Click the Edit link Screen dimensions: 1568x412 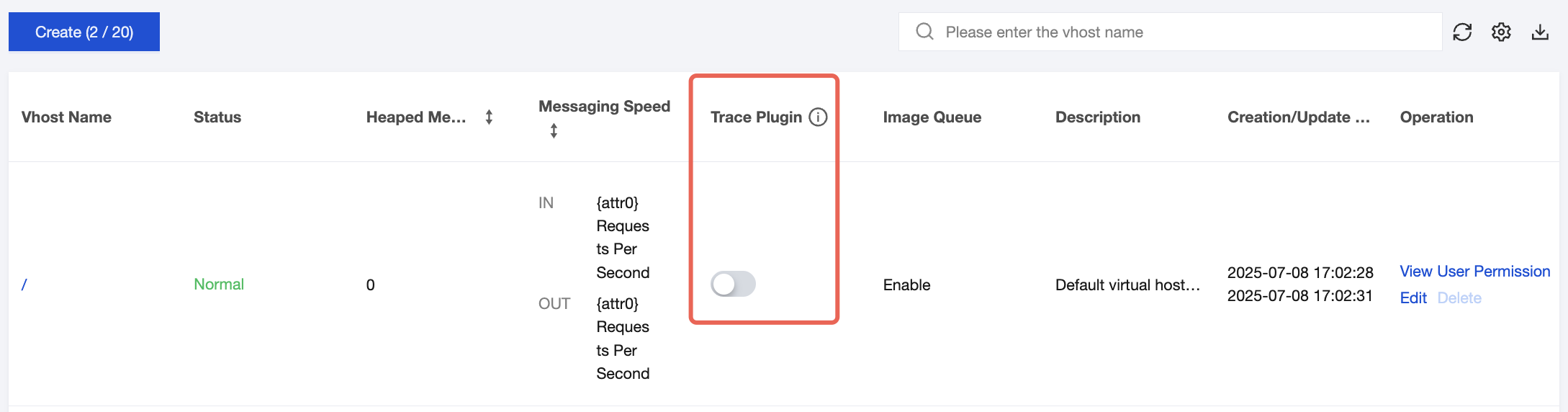pos(1412,298)
